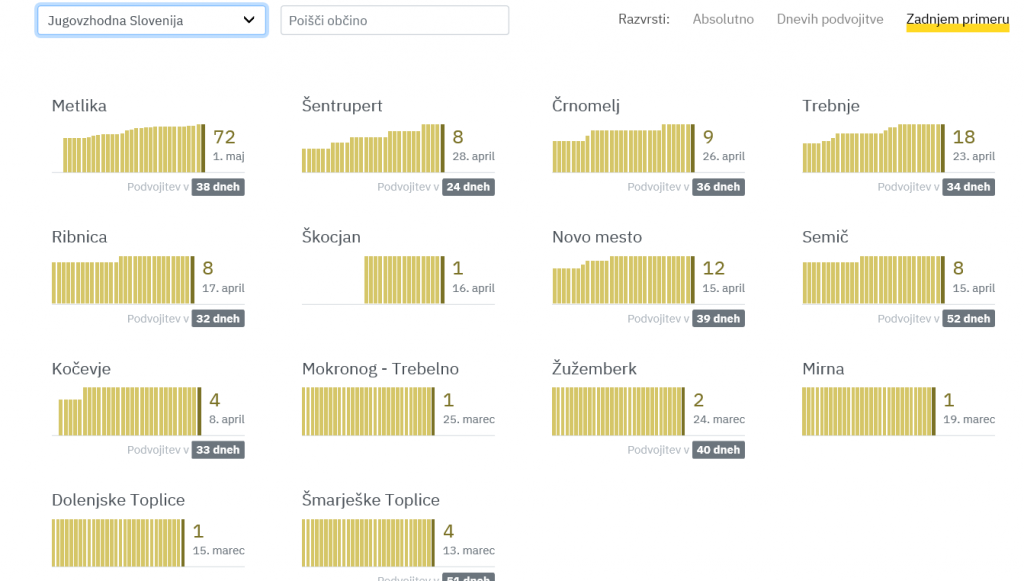The height and width of the screenshot is (581, 1024).
Task: Open the Novo mesto municipality title
Action: click(x=597, y=237)
